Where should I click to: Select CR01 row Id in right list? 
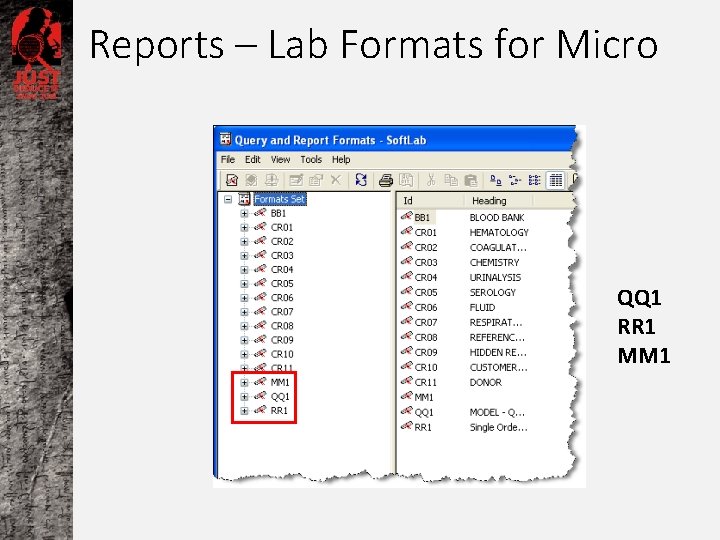(x=426, y=233)
